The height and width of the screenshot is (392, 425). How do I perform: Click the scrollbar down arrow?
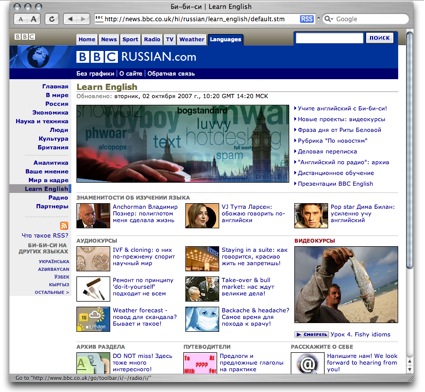click(x=410, y=370)
